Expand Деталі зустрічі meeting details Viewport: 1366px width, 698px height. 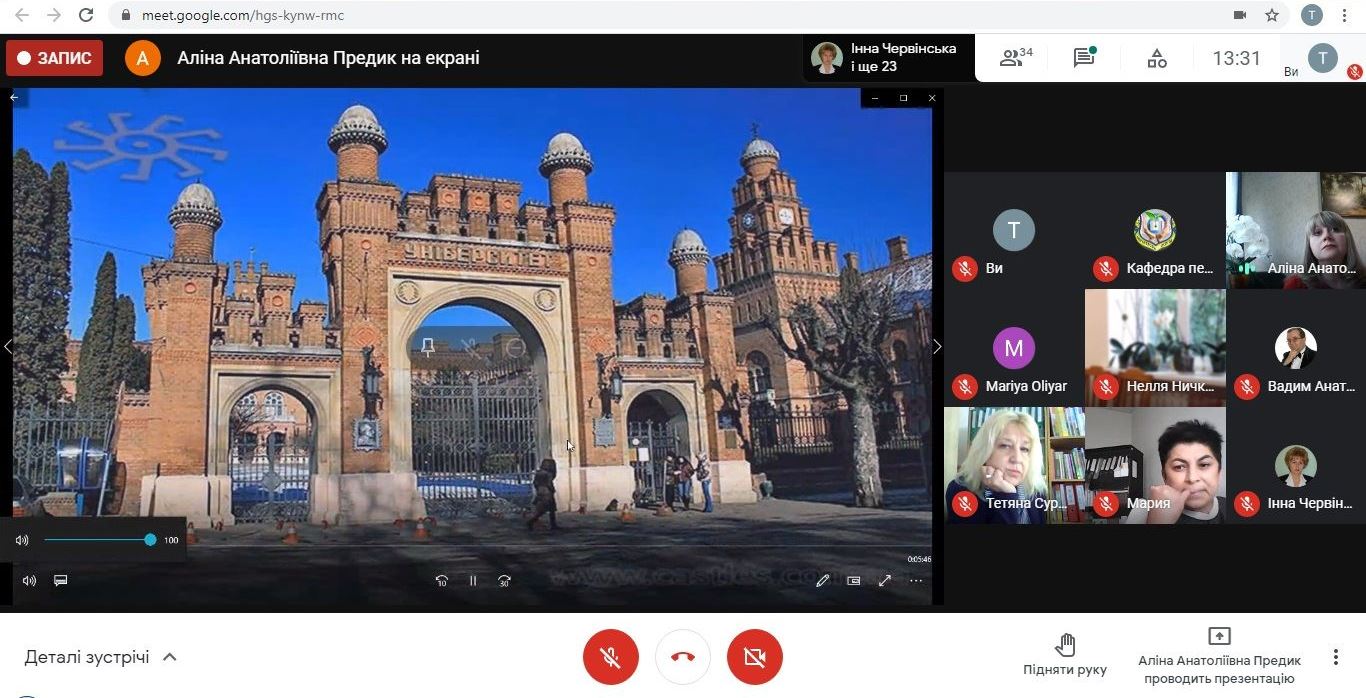tap(100, 657)
